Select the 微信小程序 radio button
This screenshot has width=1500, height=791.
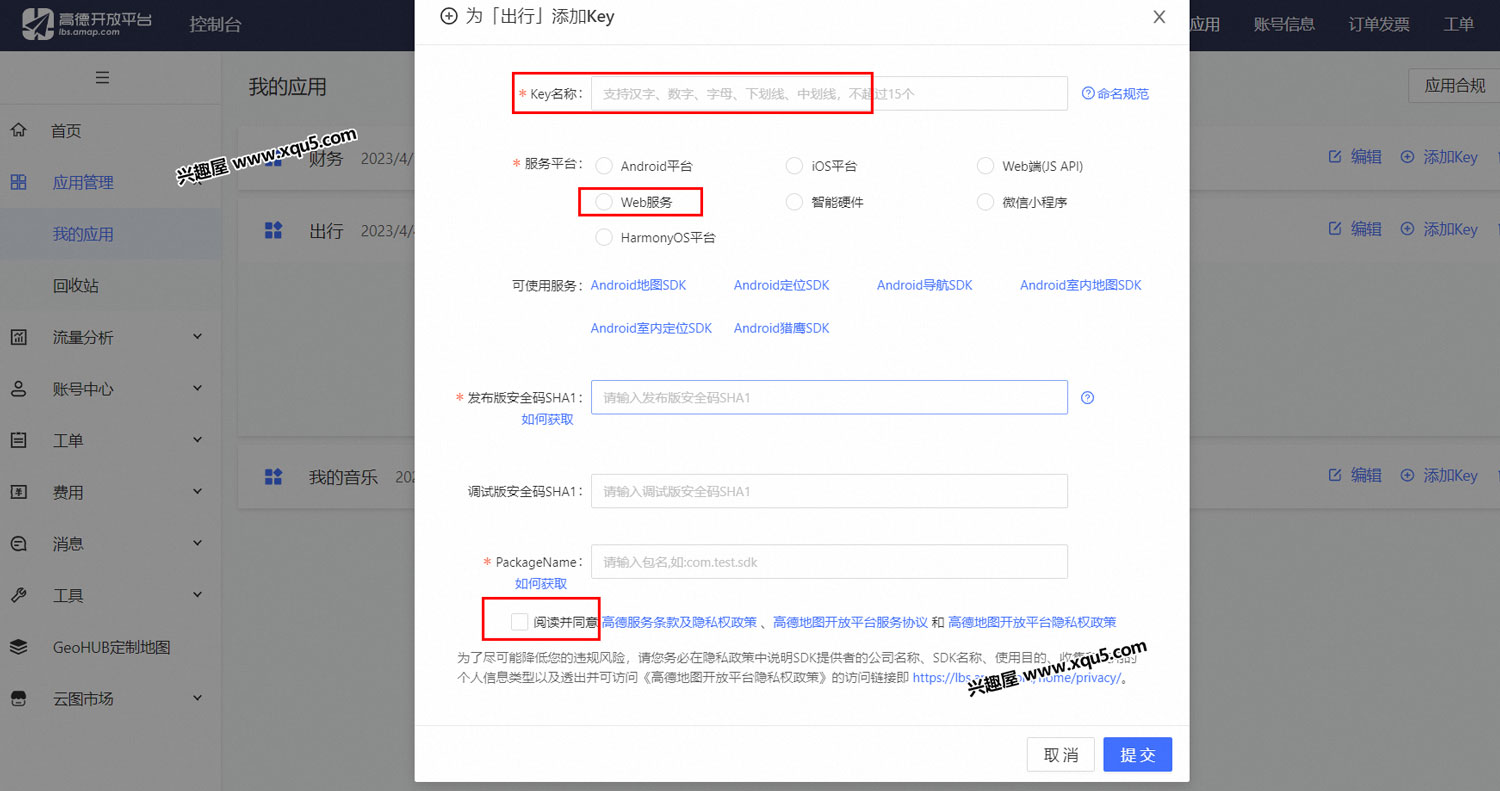(x=985, y=202)
